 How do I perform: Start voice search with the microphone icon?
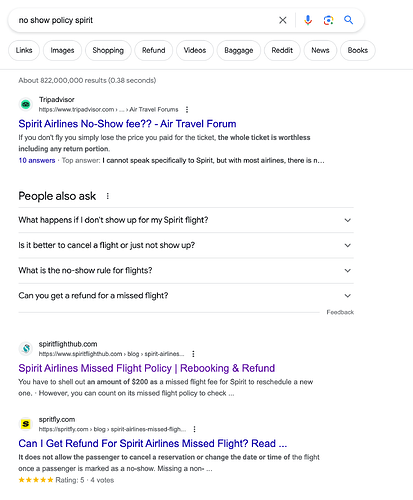[x=308, y=20]
